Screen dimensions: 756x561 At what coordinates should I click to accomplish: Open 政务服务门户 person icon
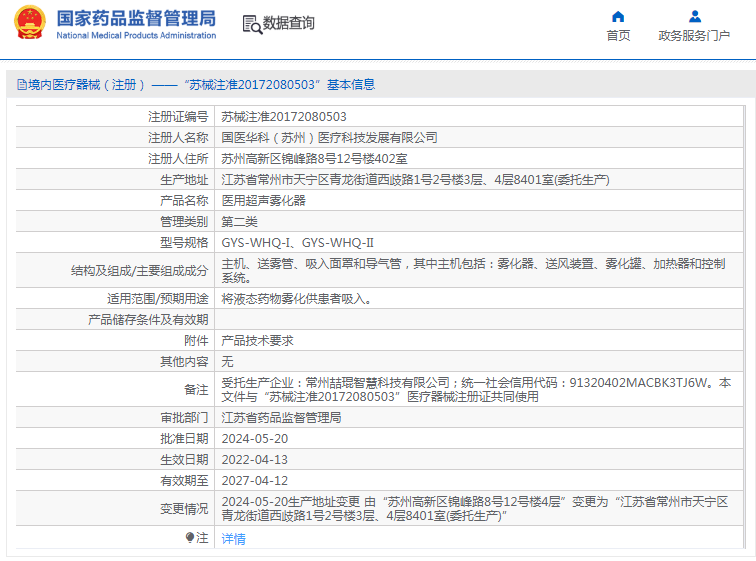click(x=694, y=17)
